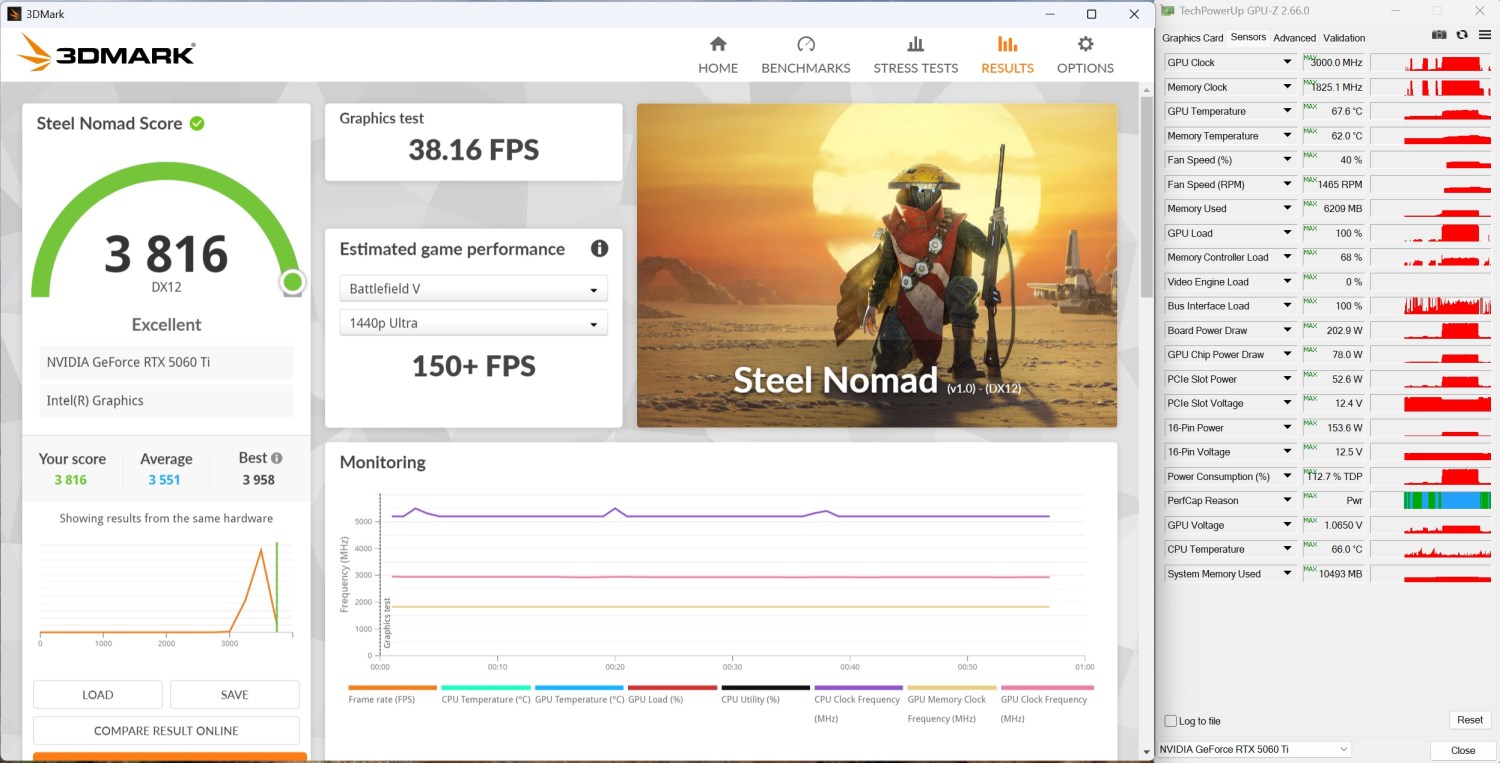This screenshot has height=763, width=1500.
Task: Click the SAVE button
Action: click(235, 694)
